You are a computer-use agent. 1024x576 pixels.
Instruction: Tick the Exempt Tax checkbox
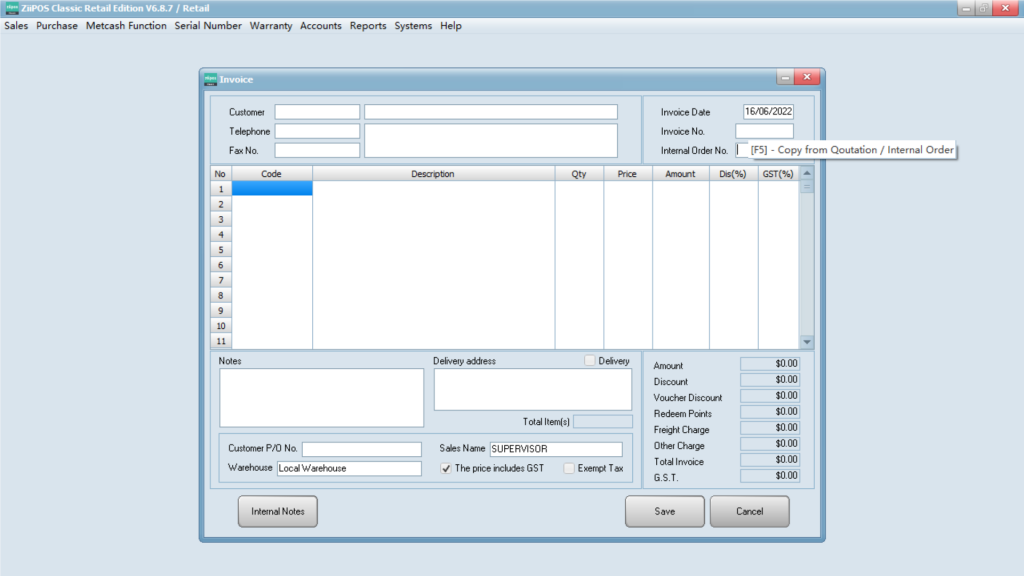point(569,468)
